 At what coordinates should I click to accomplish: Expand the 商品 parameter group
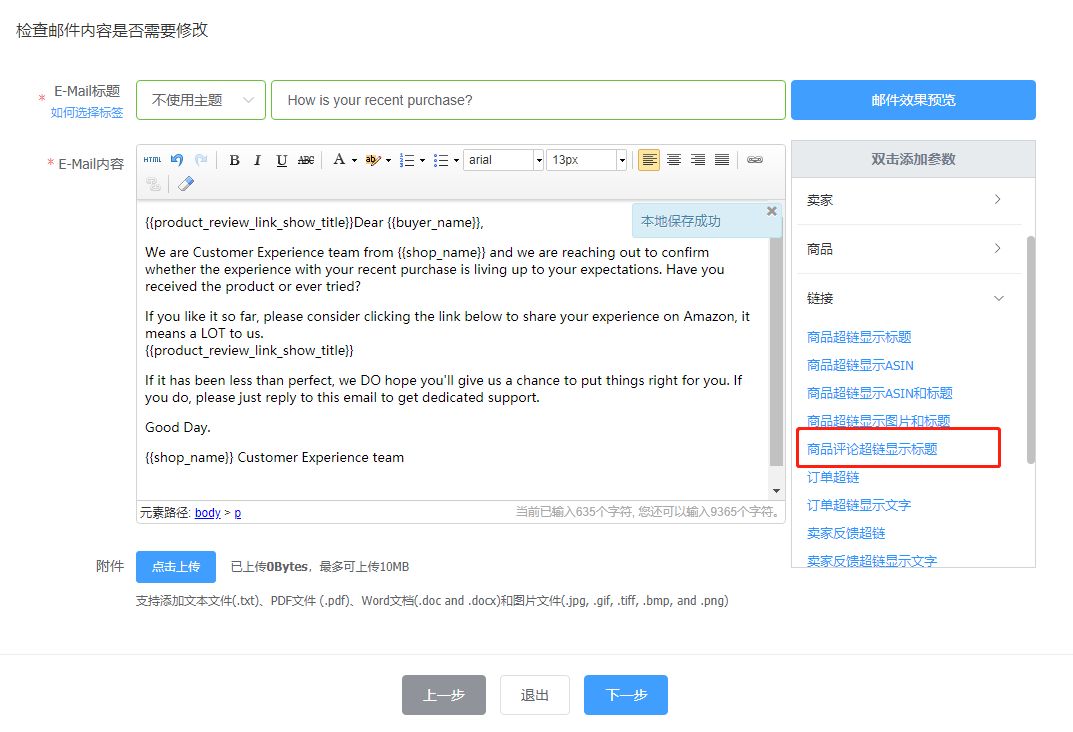point(908,249)
